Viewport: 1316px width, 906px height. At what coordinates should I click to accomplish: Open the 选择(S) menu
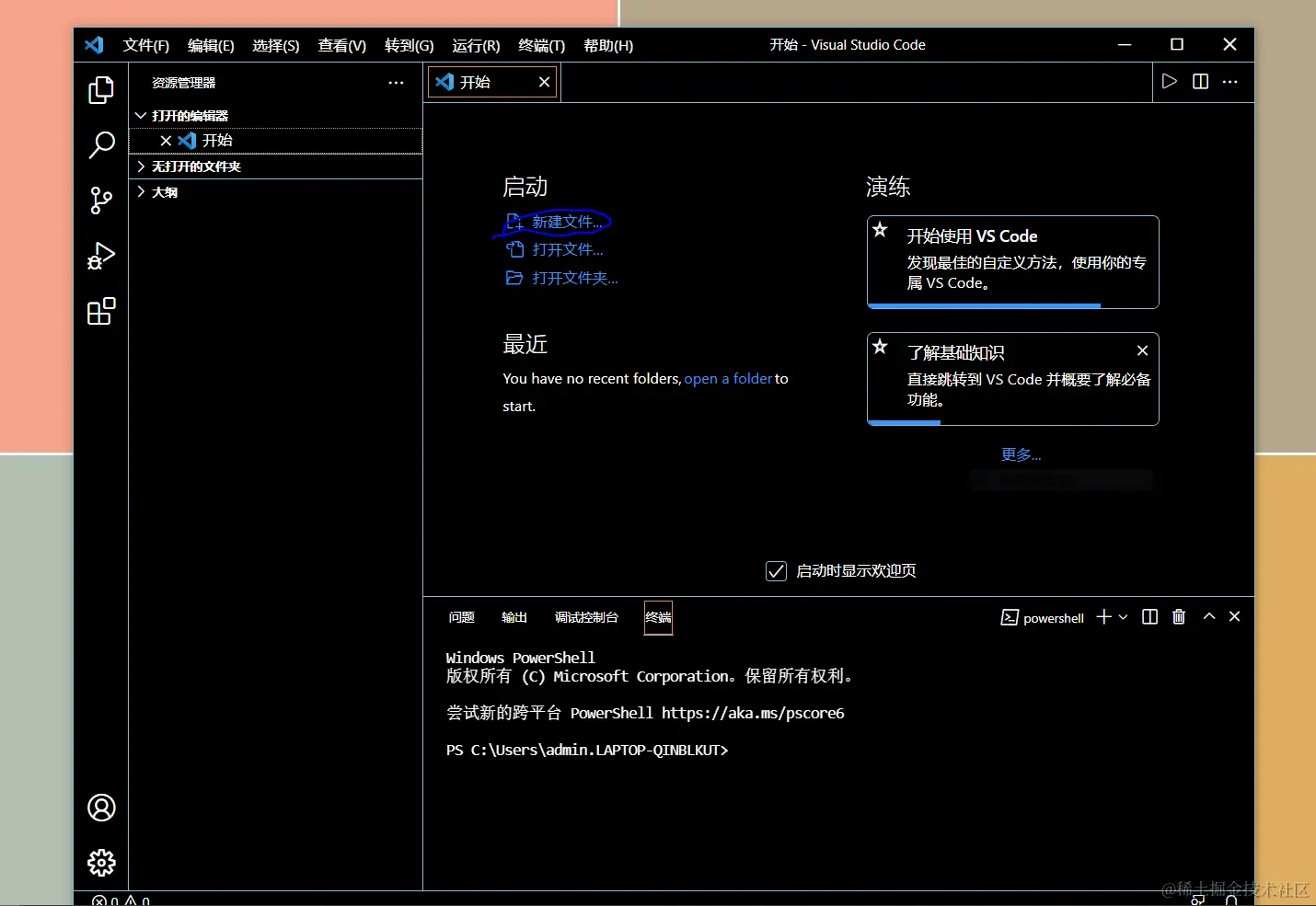coord(276,46)
